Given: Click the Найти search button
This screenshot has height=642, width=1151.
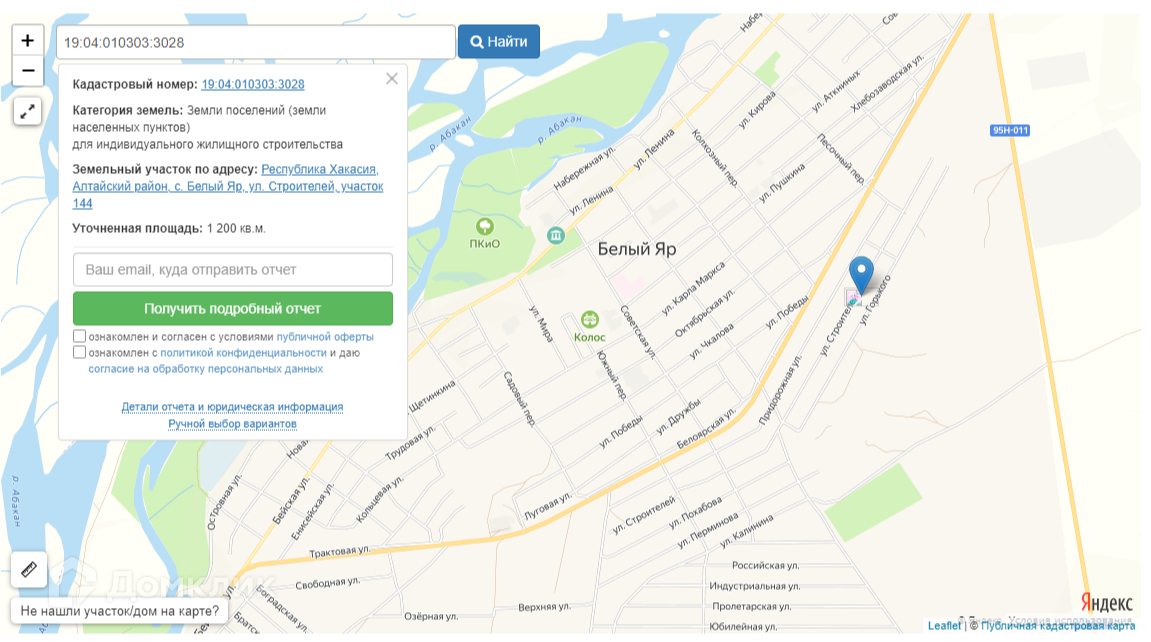Looking at the screenshot, I should pyautogui.click(x=499, y=42).
